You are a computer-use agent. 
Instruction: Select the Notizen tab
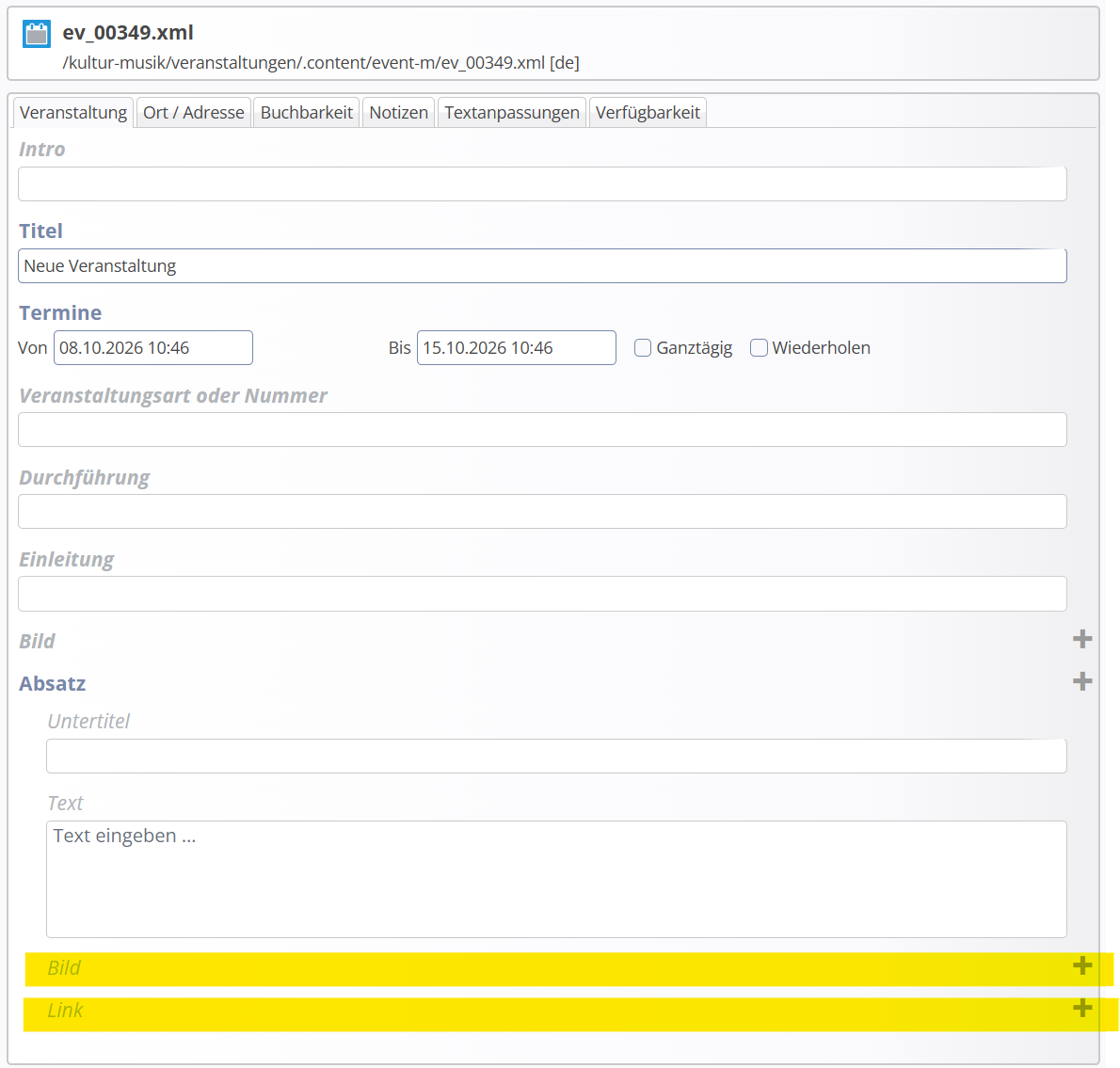(398, 113)
